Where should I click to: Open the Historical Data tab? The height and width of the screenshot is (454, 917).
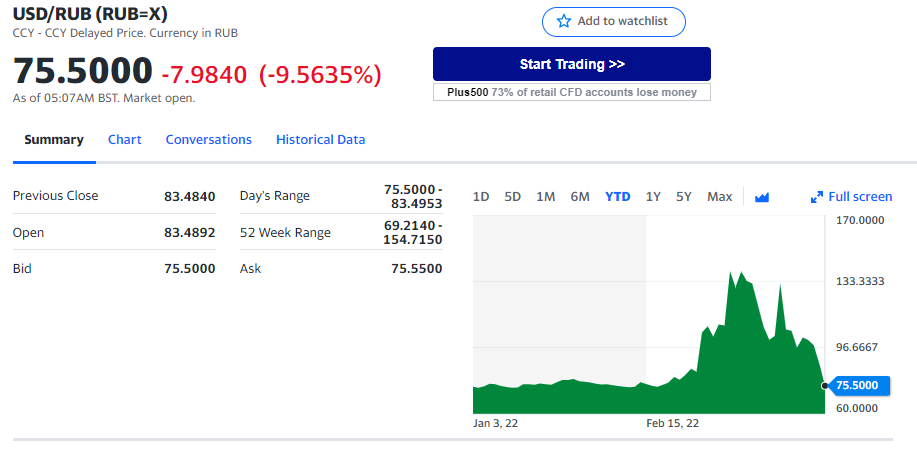coord(320,140)
